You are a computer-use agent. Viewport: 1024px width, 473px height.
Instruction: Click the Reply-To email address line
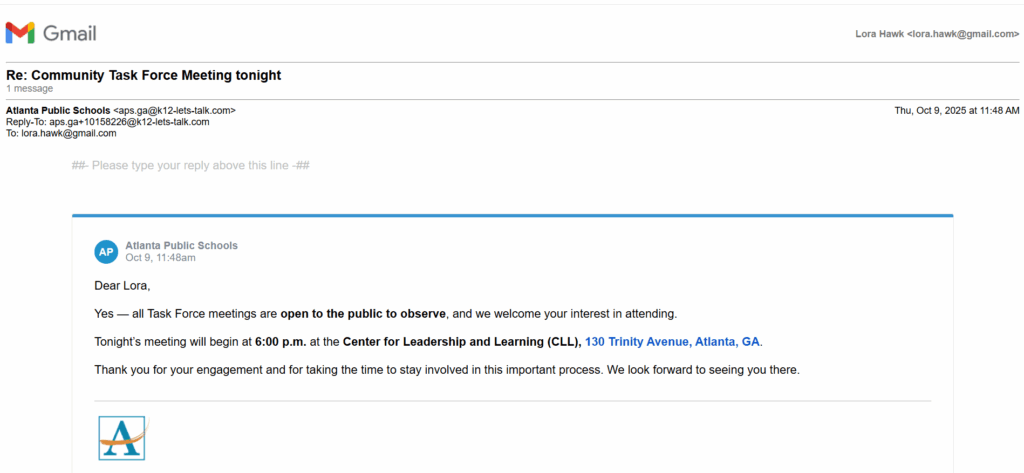[108, 122]
